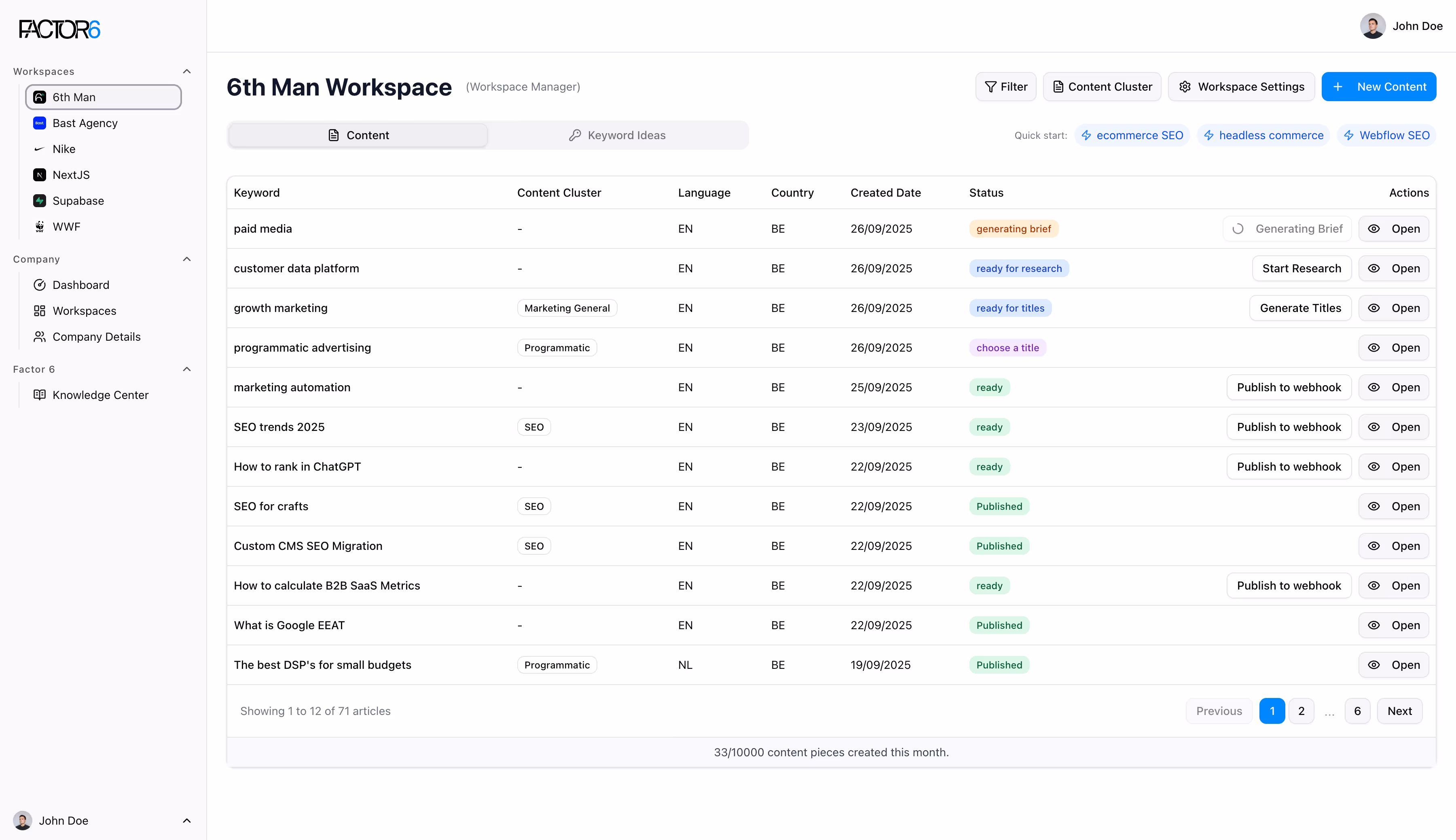Click the WWF workspace icon
The width and height of the screenshot is (1456, 840).
click(x=39, y=227)
